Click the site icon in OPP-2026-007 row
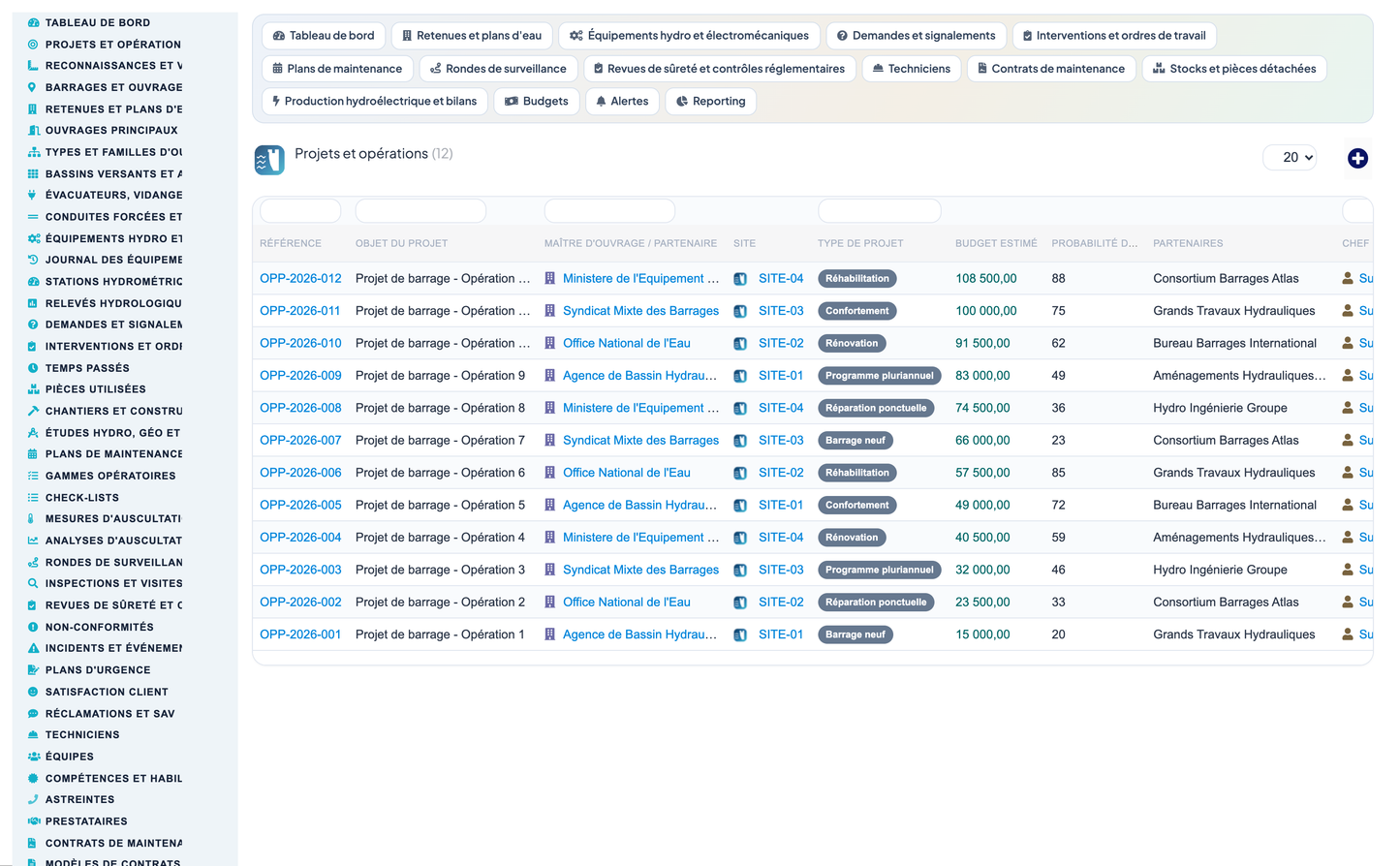 [x=740, y=441]
